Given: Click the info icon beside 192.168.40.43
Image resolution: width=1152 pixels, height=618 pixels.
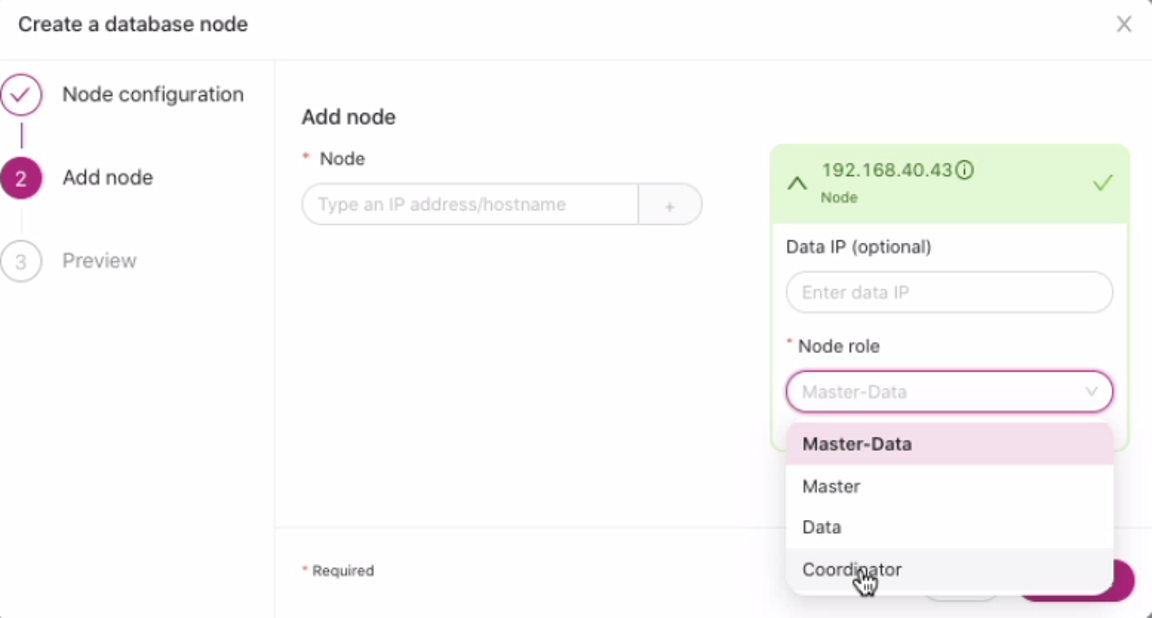Looking at the screenshot, I should 963,170.
